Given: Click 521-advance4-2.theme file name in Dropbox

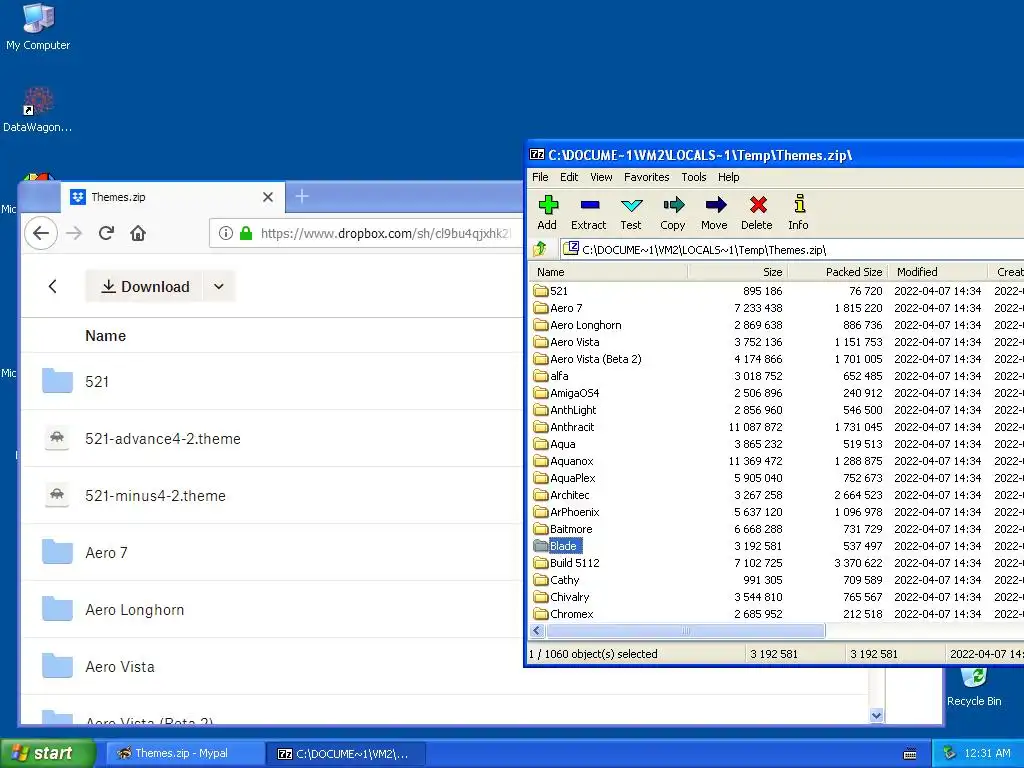Looking at the screenshot, I should (163, 438).
